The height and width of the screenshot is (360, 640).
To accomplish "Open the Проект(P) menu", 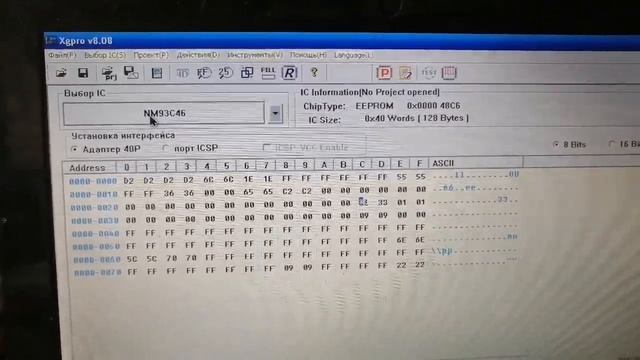I will [151, 55].
